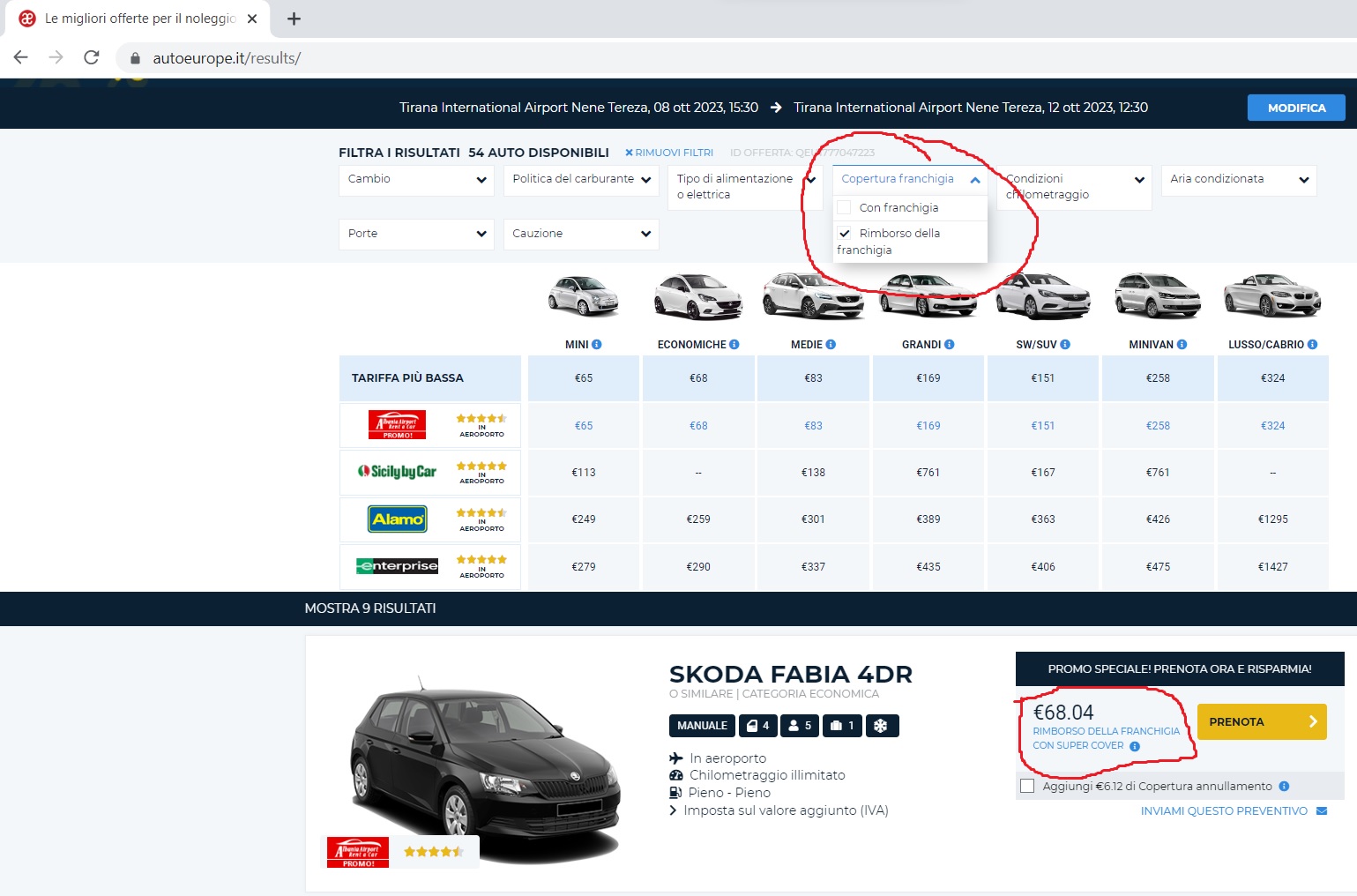Image resolution: width=1357 pixels, height=896 pixels.
Task: Click the air conditioning snowflake badge
Action: click(881, 726)
